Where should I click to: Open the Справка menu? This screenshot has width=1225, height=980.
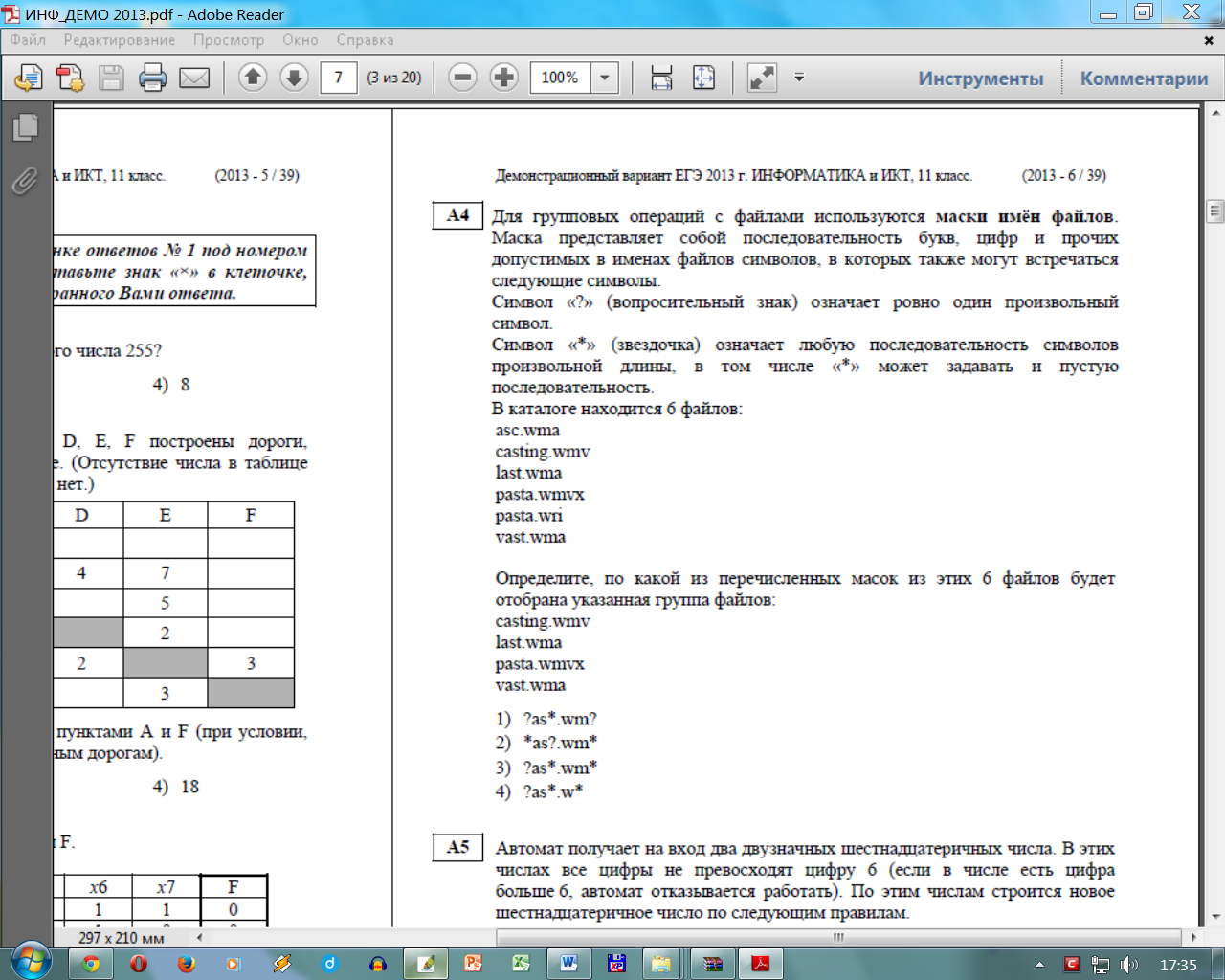365,40
